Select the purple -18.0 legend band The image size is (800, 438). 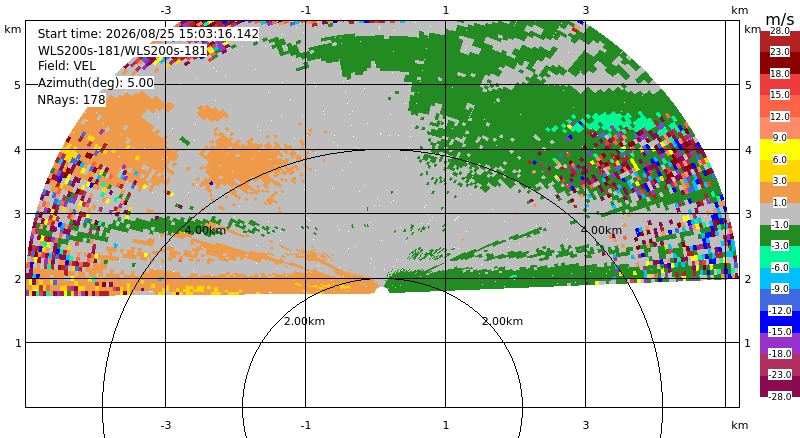[780, 343]
